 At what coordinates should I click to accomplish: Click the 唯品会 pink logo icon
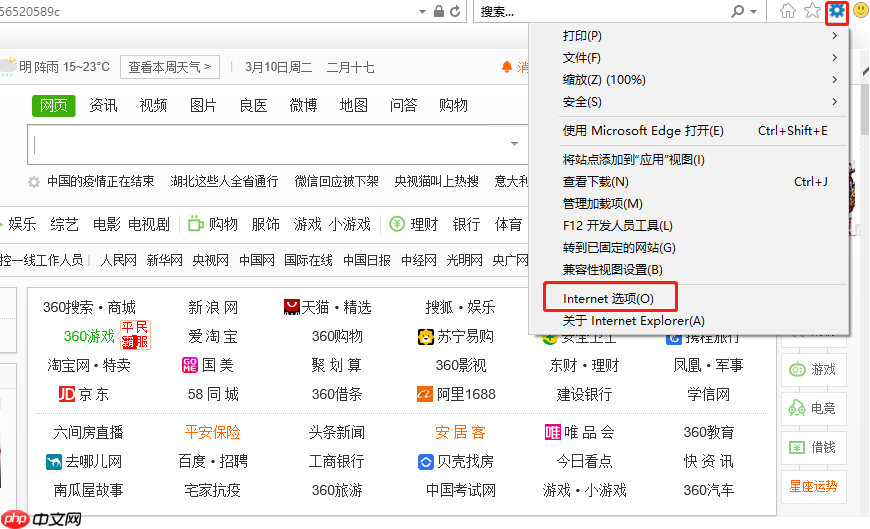click(x=553, y=432)
